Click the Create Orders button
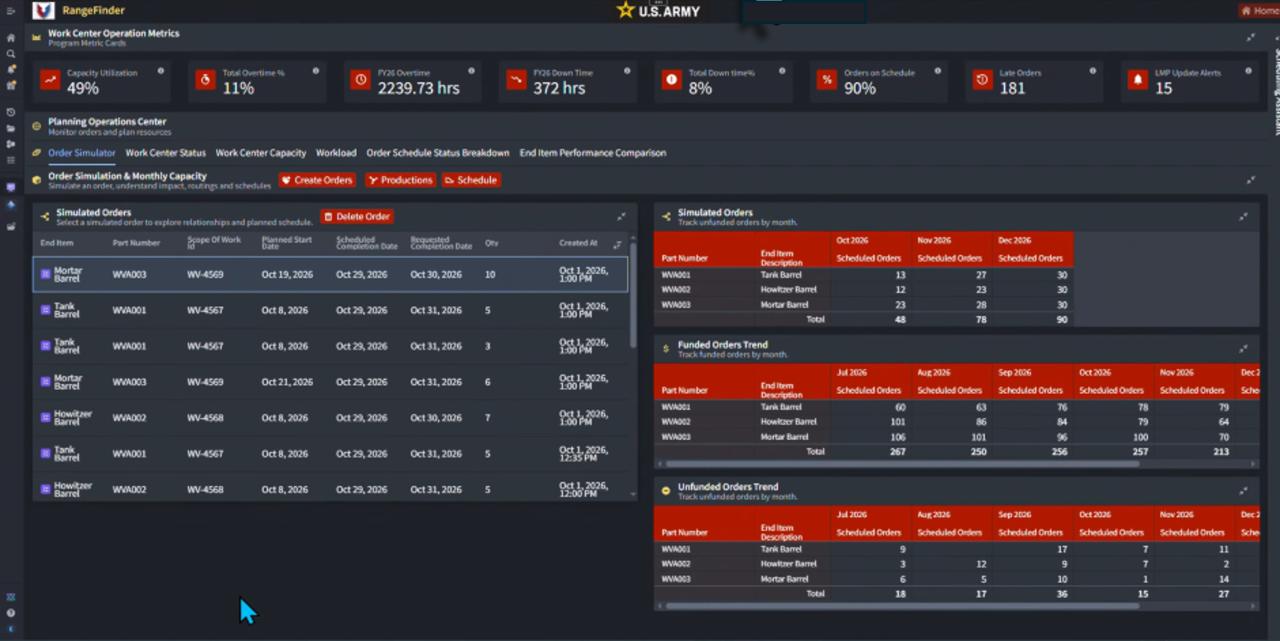The height and width of the screenshot is (641, 1280). coord(317,180)
